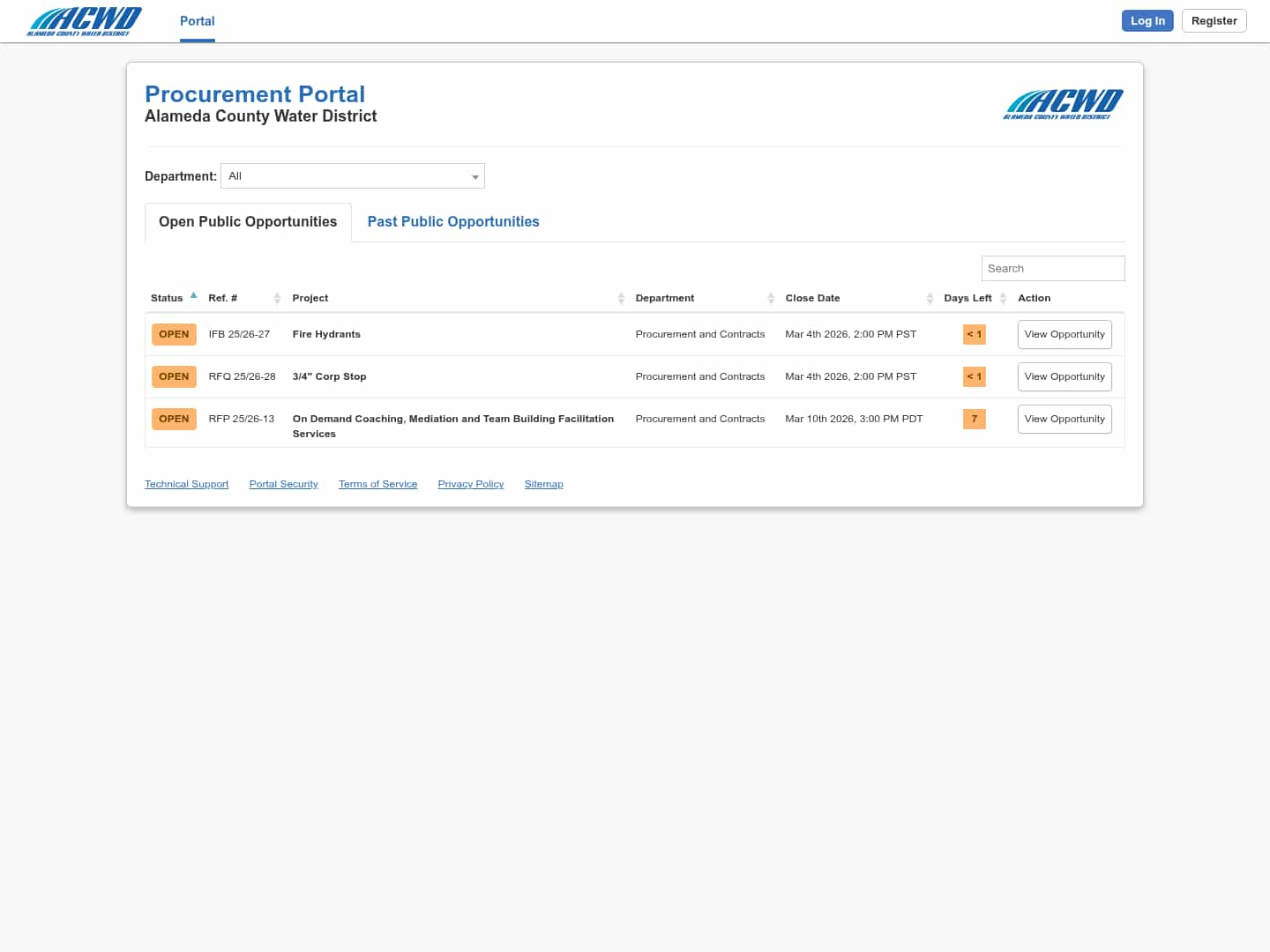The height and width of the screenshot is (952, 1270).
Task: Click Department cell in RFP 25/26-13 row
Action: click(x=700, y=420)
